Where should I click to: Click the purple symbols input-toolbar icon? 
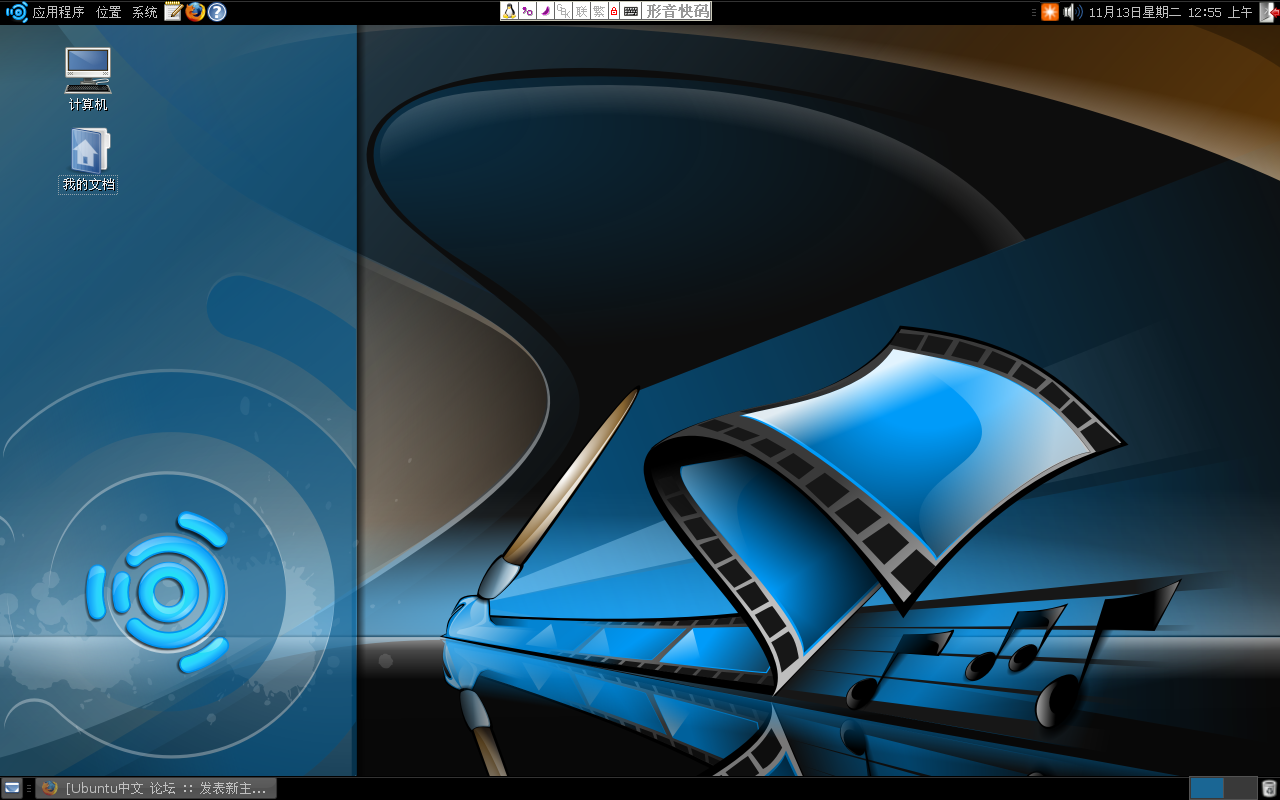[527, 11]
